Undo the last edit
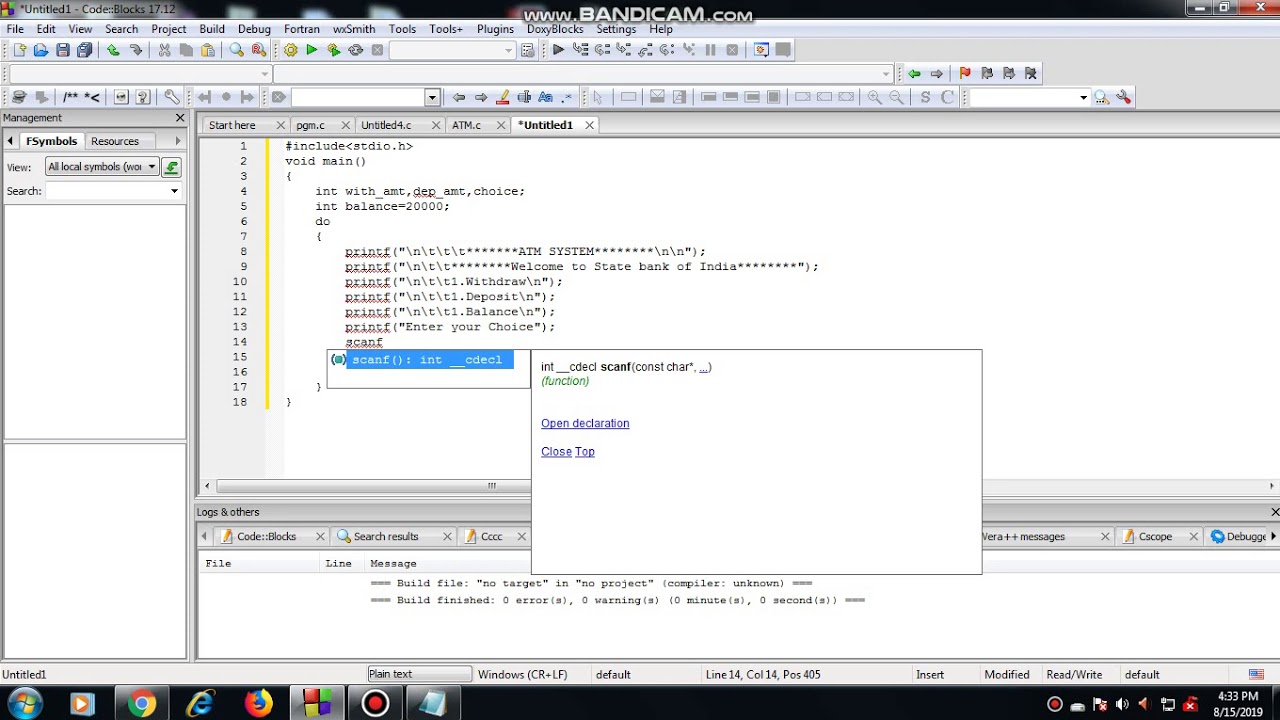This screenshot has height=720, width=1280. (113, 50)
